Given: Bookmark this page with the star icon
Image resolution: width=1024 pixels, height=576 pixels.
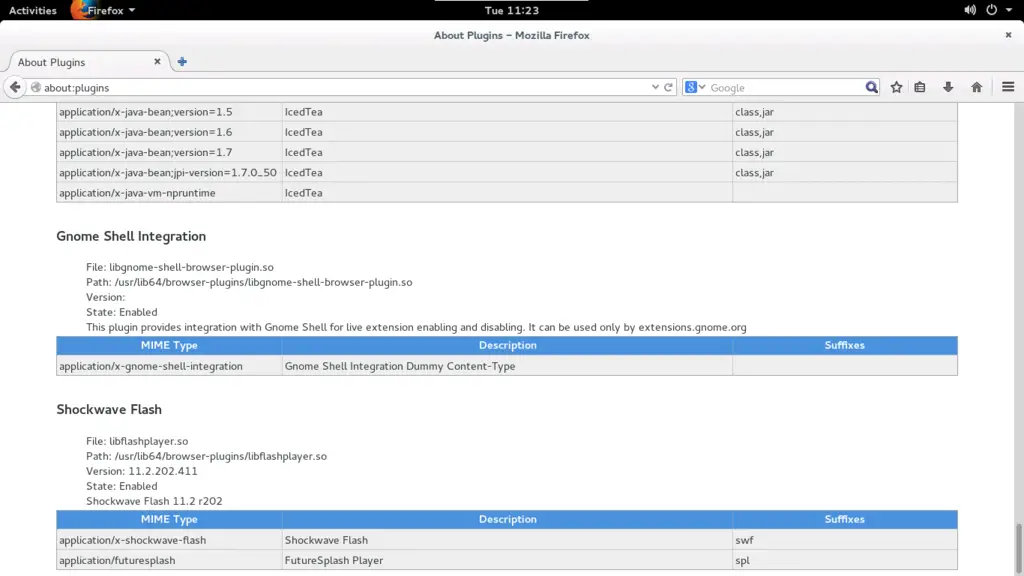Looking at the screenshot, I should 897,88.
